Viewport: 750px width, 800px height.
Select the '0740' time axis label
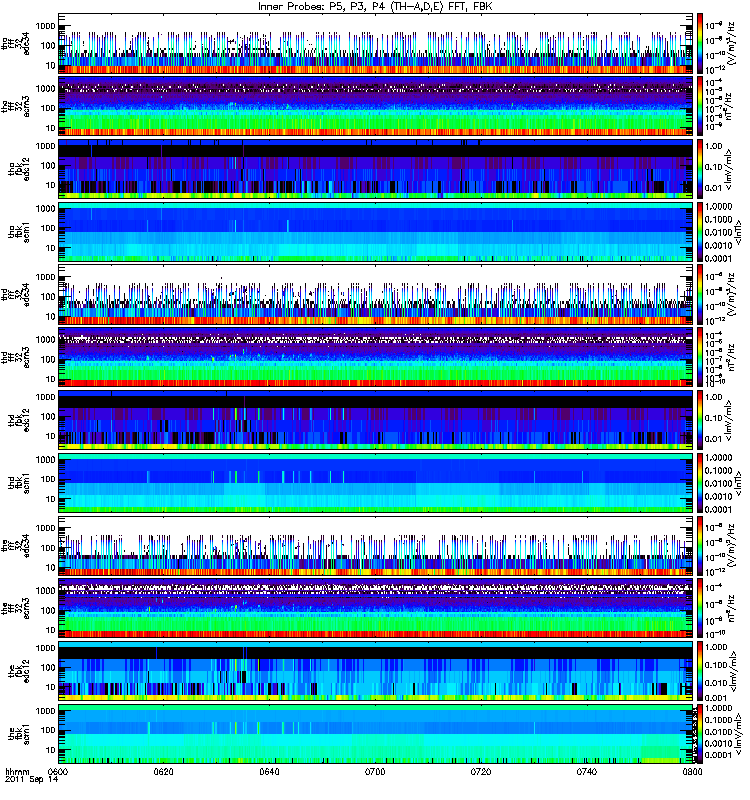pyautogui.click(x=587, y=772)
